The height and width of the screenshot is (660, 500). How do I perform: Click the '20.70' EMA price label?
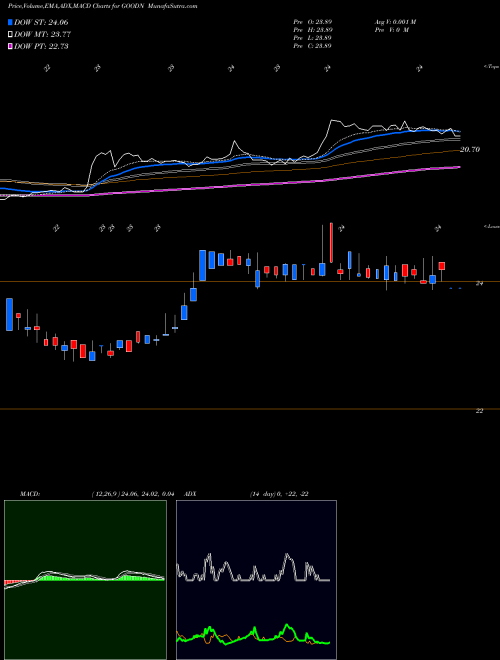coord(470,149)
